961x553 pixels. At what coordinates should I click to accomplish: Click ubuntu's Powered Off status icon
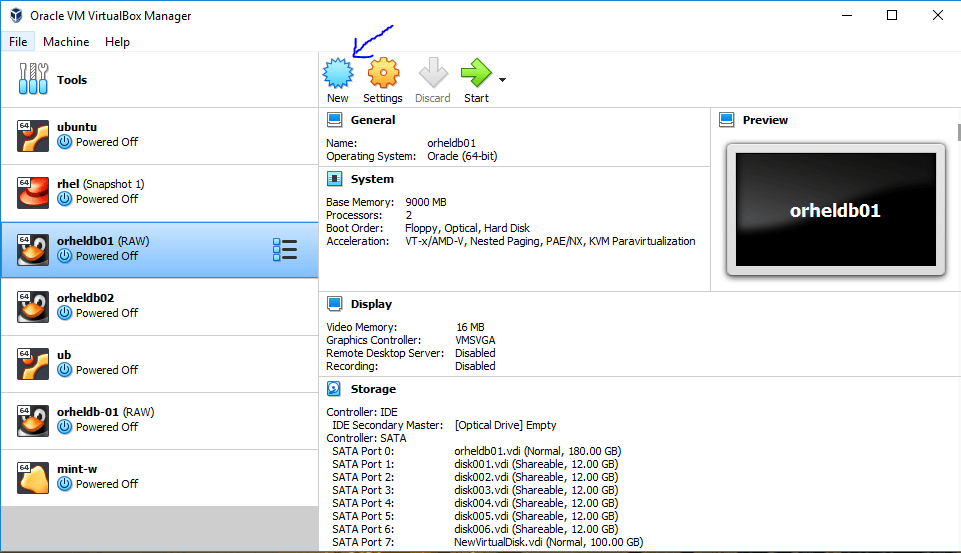click(64, 142)
